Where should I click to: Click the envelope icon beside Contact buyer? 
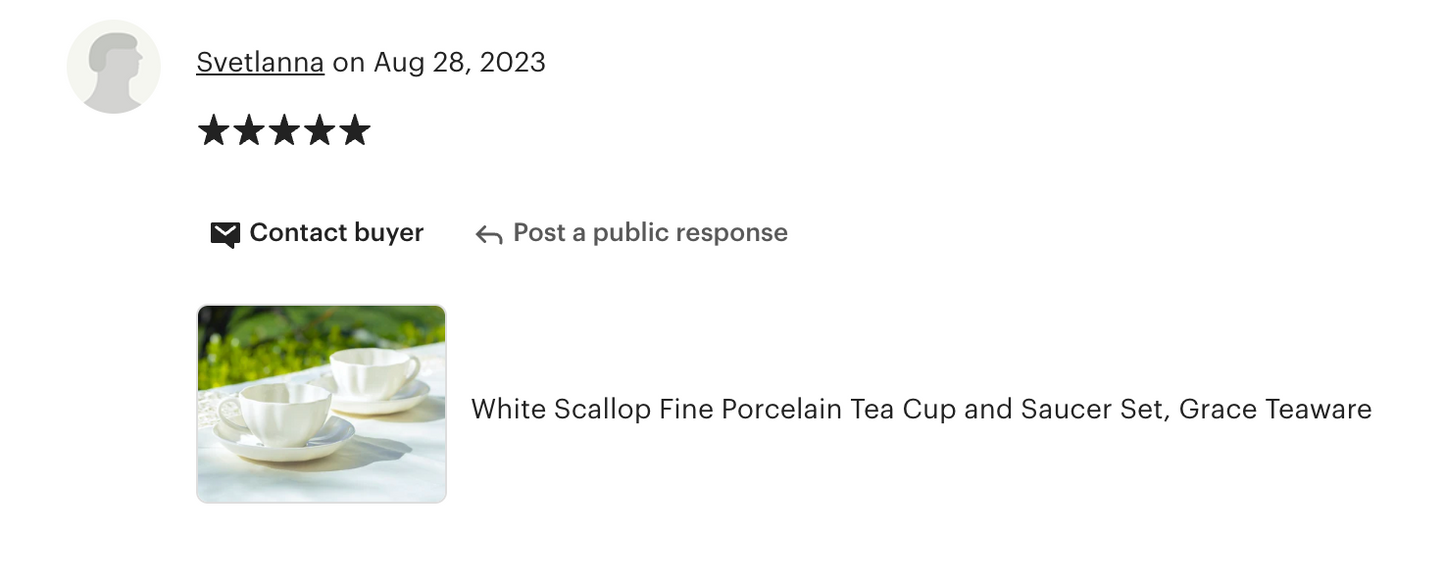tap(224, 233)
